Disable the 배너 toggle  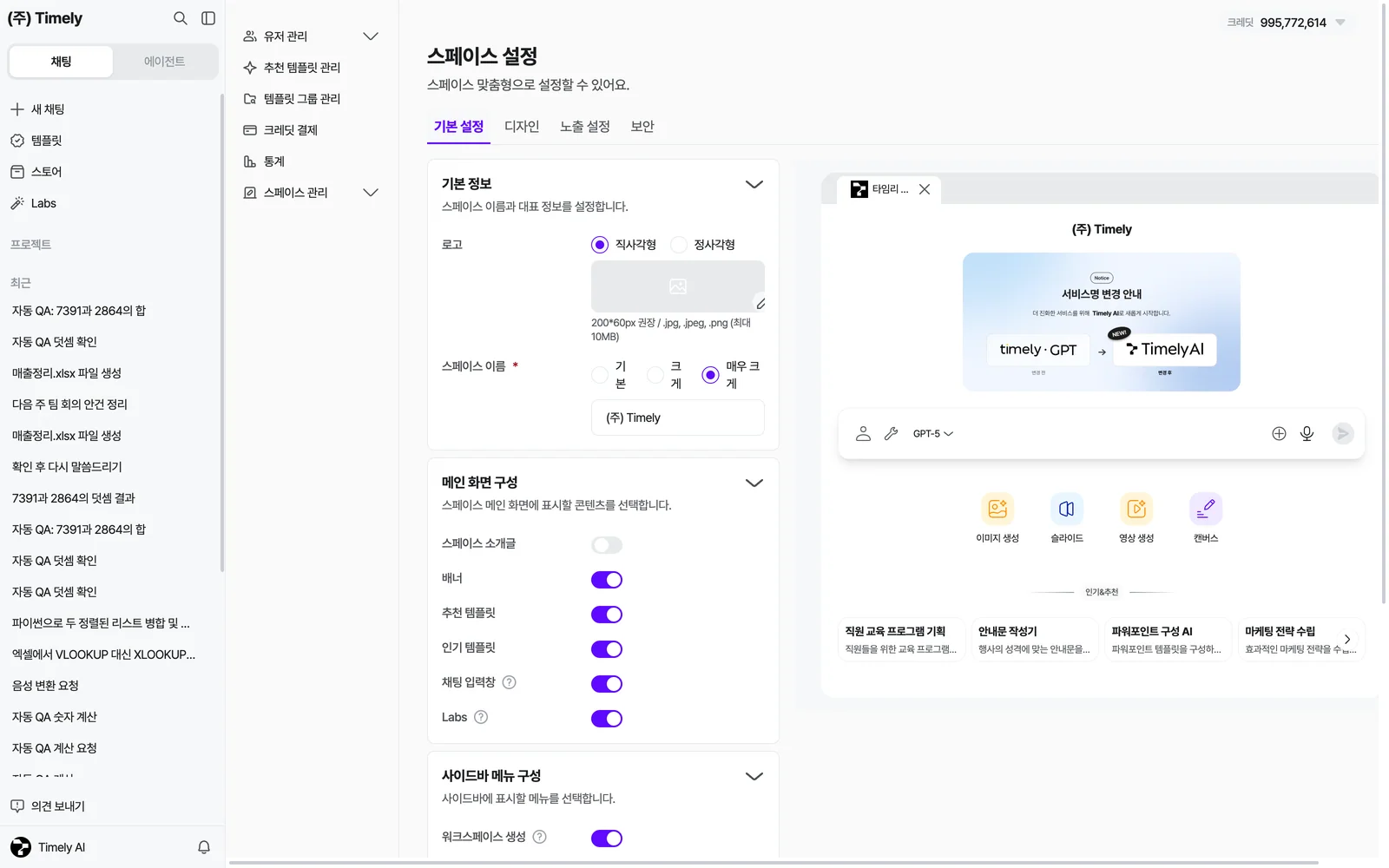pyautogui.click(x=607, y=580)
